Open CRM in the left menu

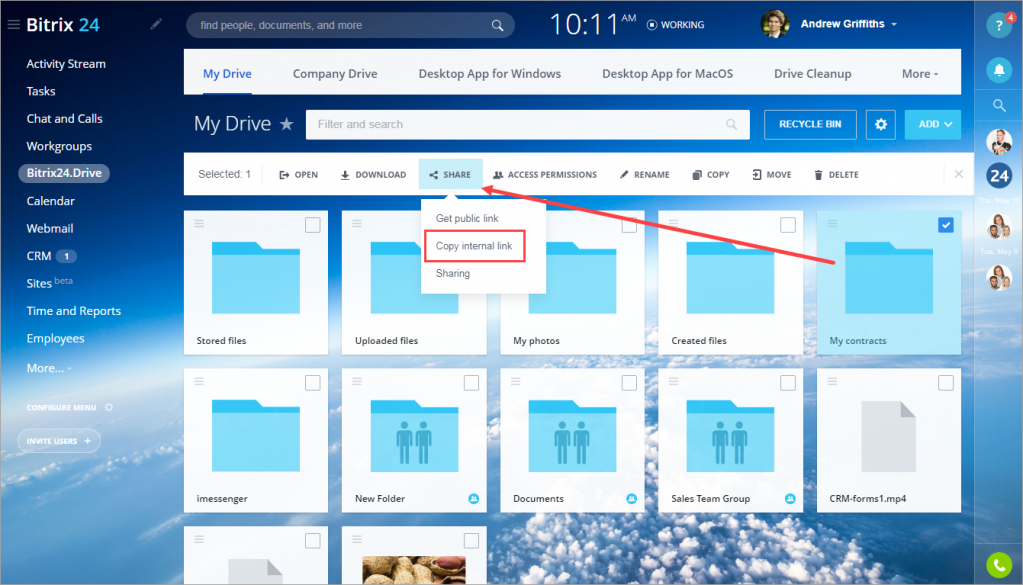pyautogui.click(x=38, y=256)
